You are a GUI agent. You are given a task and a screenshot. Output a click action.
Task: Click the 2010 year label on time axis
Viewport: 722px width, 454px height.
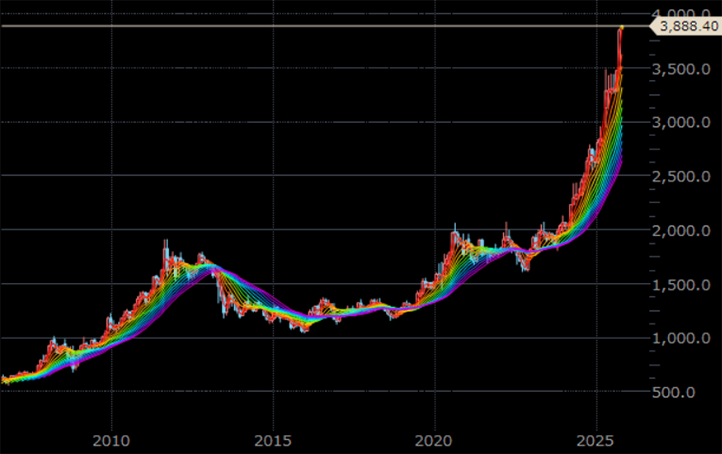[x=111, y=440]
